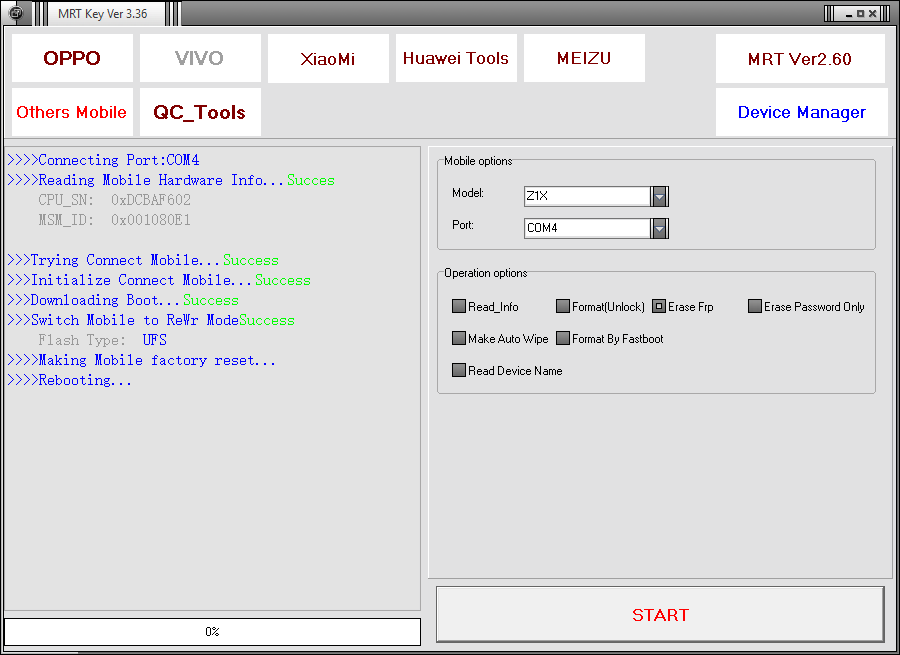This screenshot has width=900, height=655.
Task: Click the 0% progress bar
Action: (x=212, y=632)
